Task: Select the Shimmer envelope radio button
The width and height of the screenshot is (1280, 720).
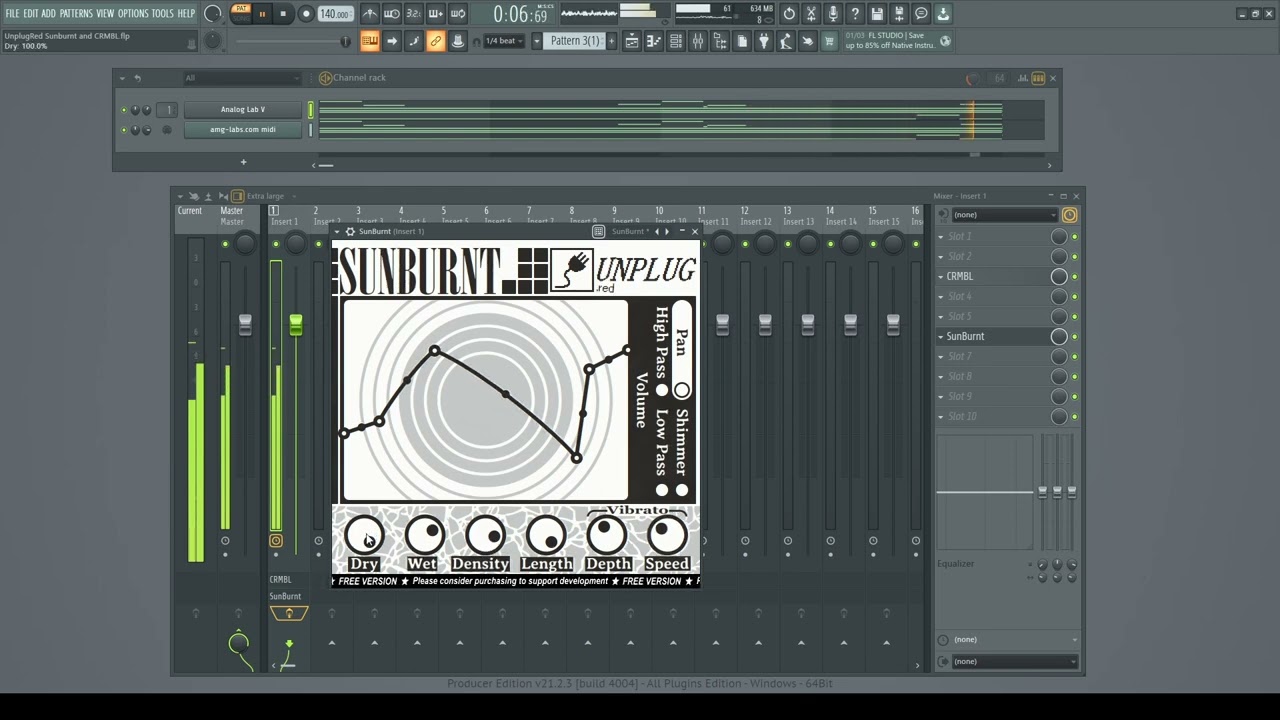Action: (x=682, y=490)
